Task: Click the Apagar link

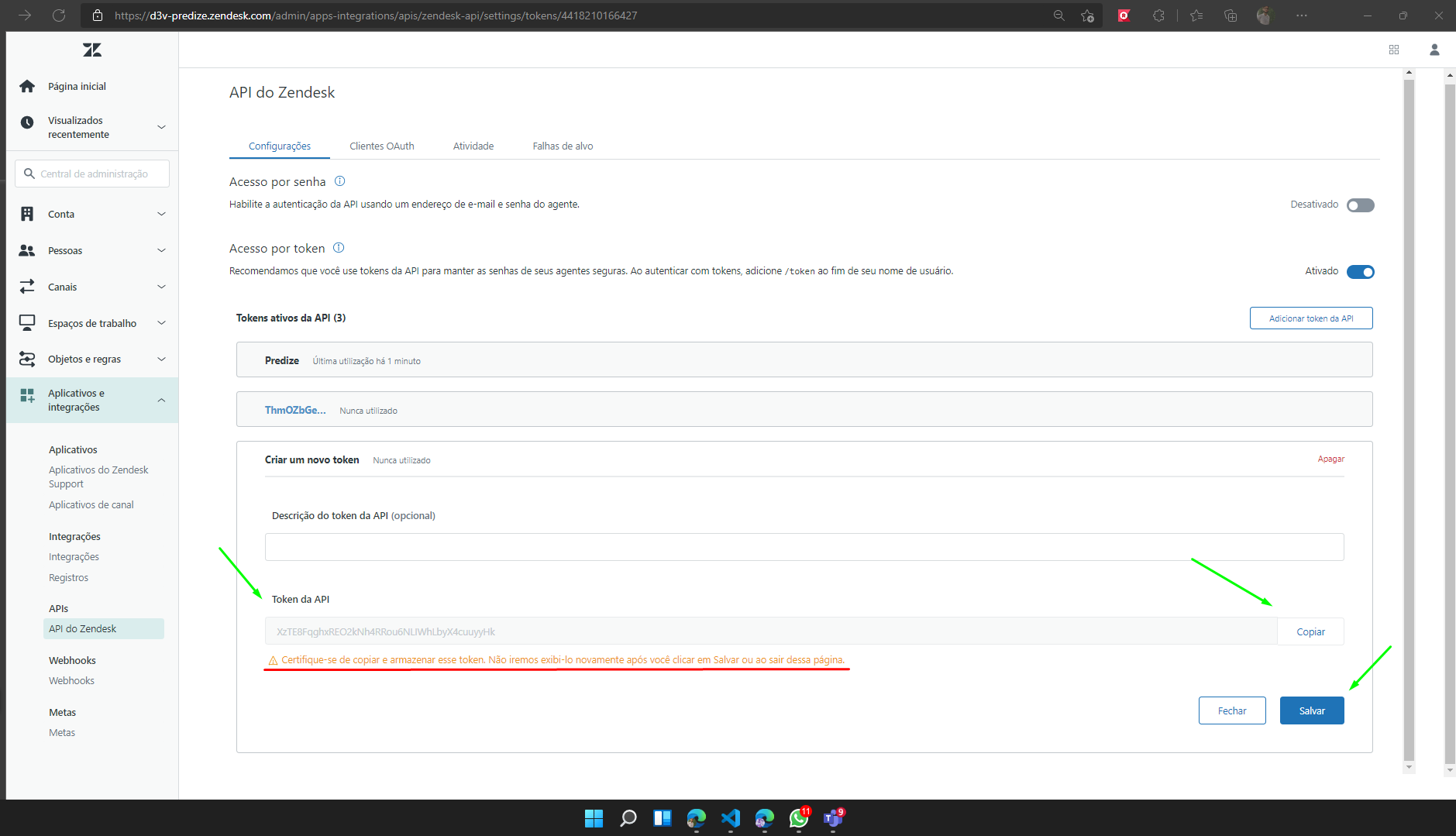Action: pyautogui.click(x=1331, y=459)
